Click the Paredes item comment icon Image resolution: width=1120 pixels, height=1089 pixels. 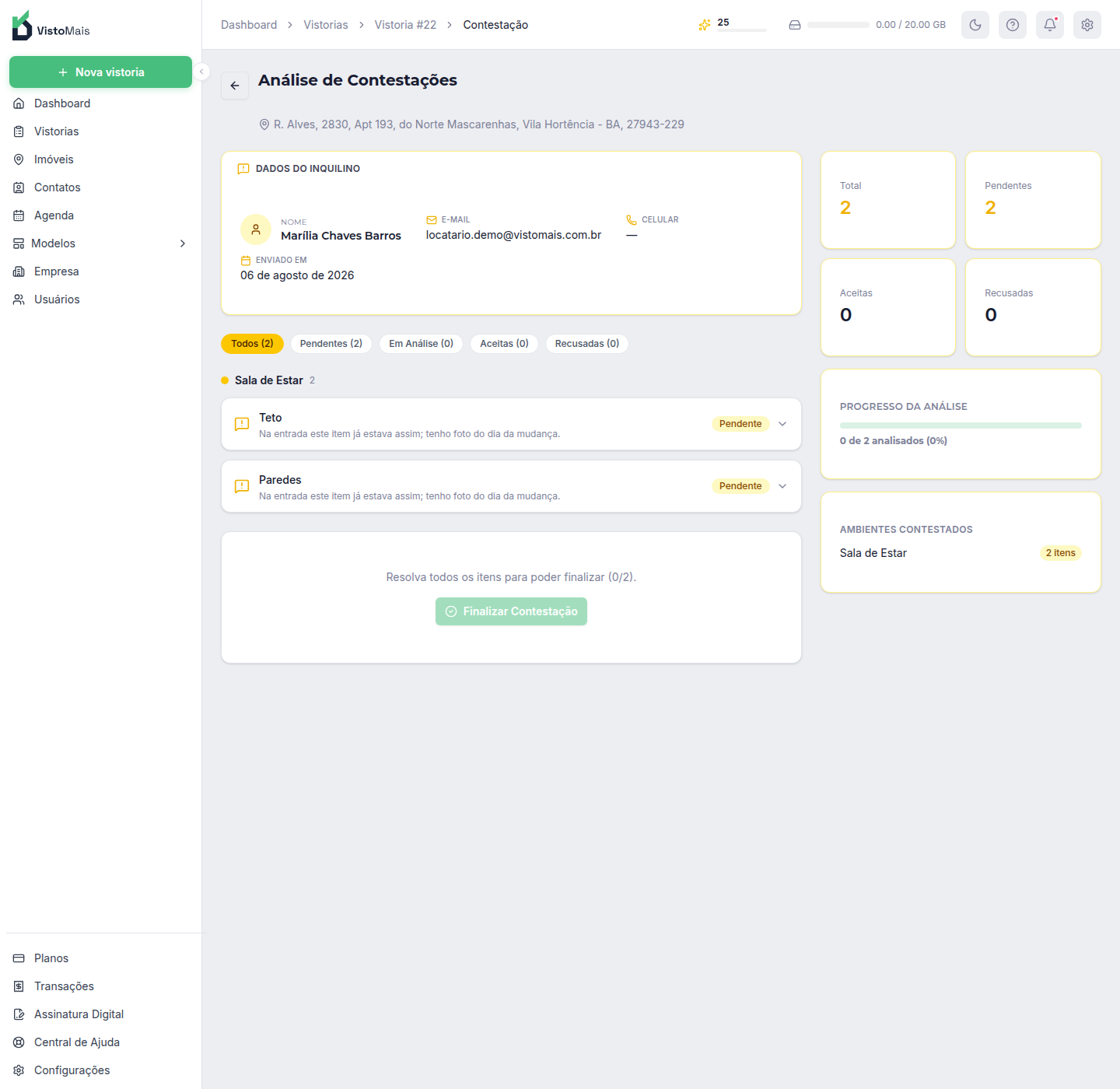(242, 486)
